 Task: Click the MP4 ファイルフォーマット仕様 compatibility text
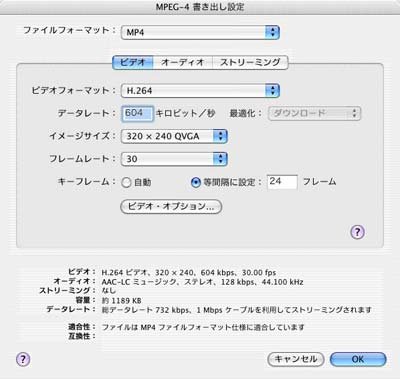tap(203, 327)
